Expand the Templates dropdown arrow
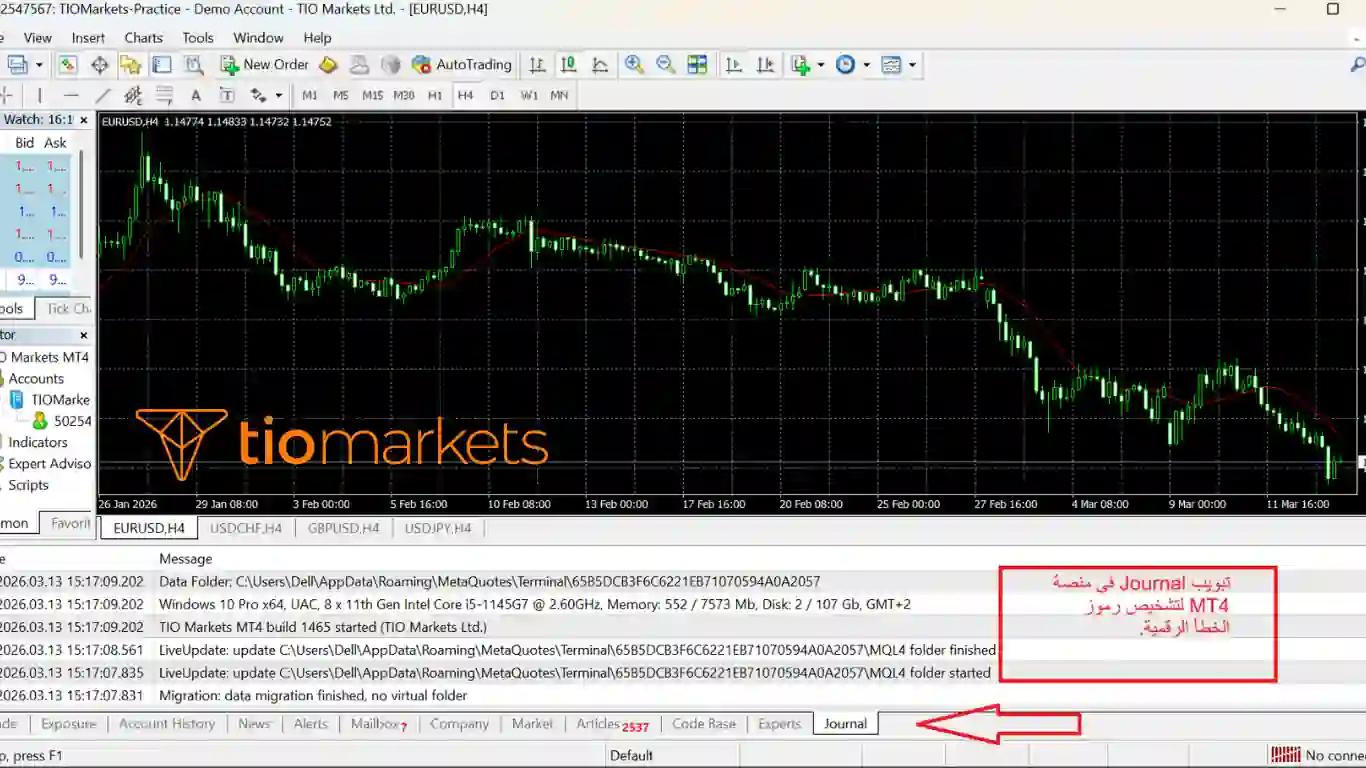The image size is (1366, 768). tap(912, 65)
